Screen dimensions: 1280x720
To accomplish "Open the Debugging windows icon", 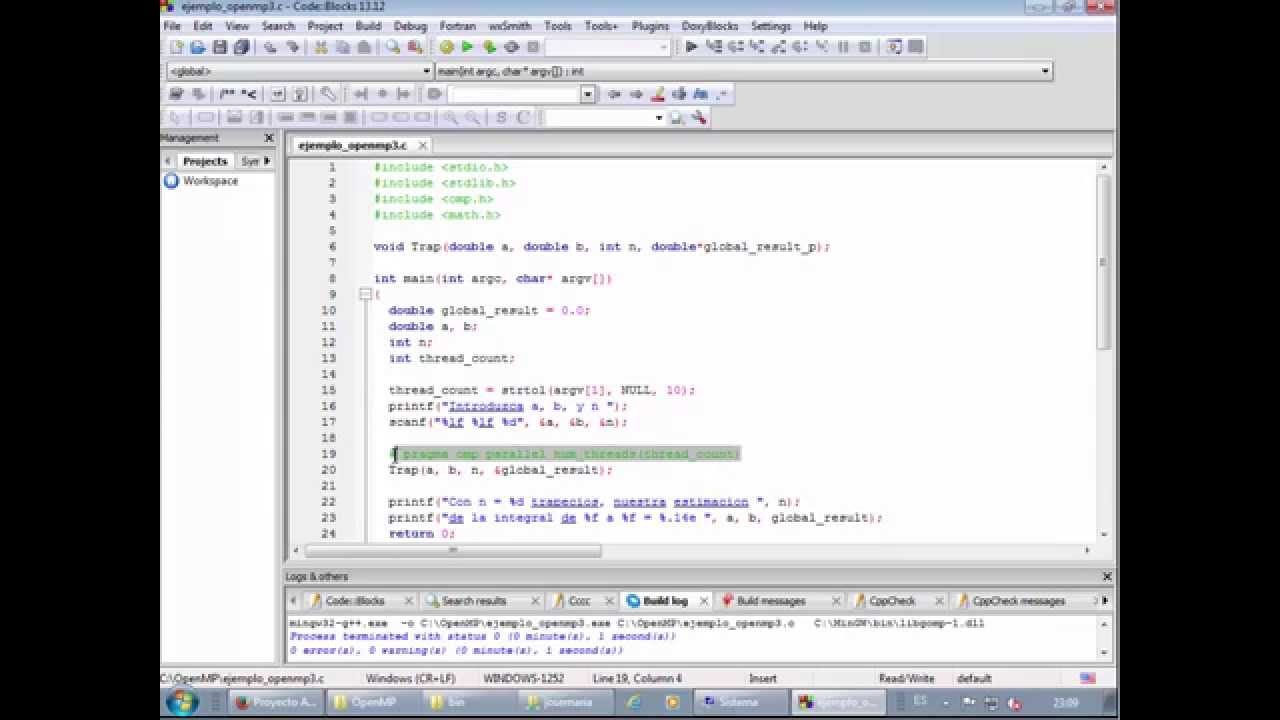I will tap(893, 47).
